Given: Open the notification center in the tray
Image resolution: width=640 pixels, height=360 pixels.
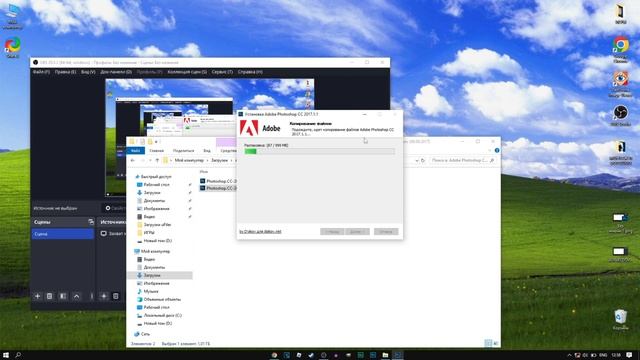Looking at the screenshot, I should 629,355.
